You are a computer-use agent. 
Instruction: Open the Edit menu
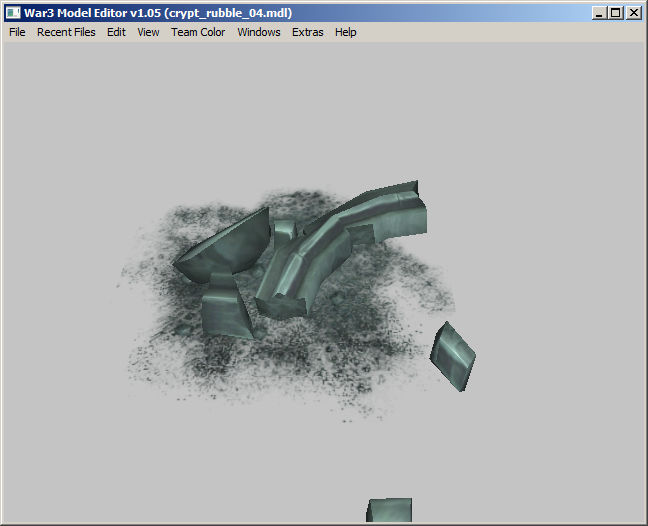coord(116,32)
